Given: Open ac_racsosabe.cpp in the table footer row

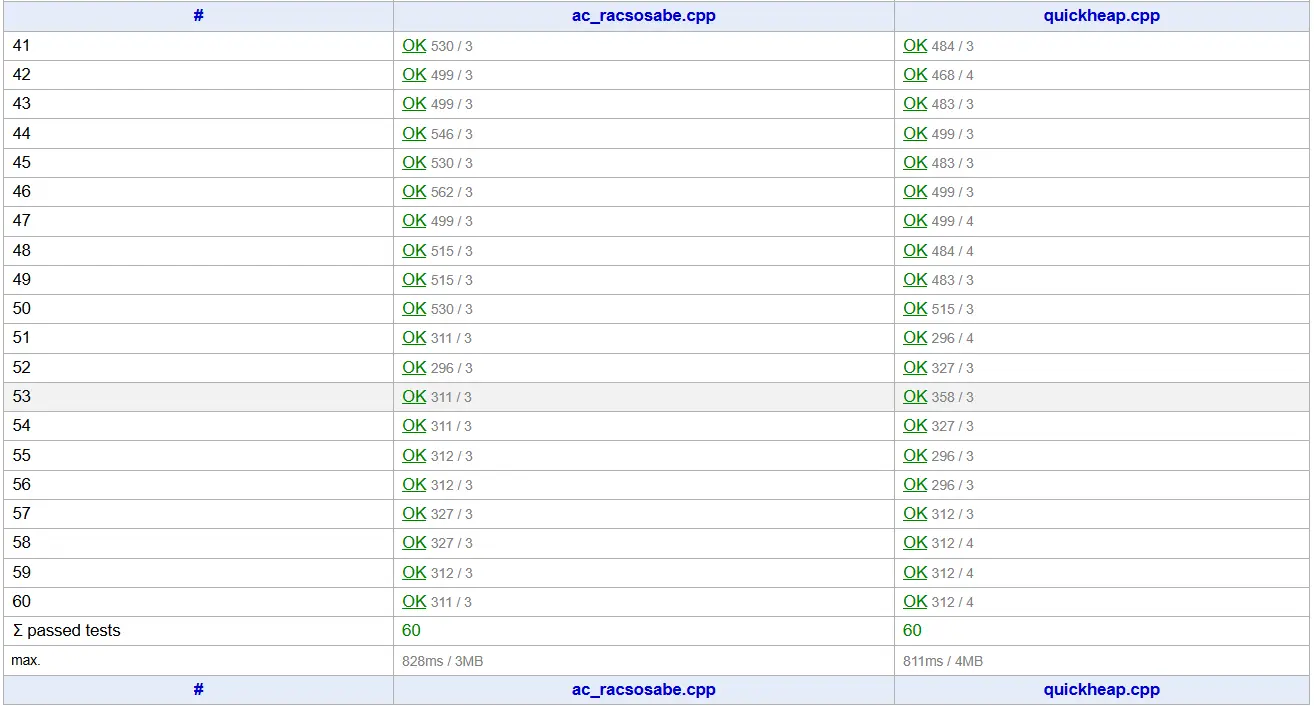Looking at the screenshot, I should coord(644,689).
